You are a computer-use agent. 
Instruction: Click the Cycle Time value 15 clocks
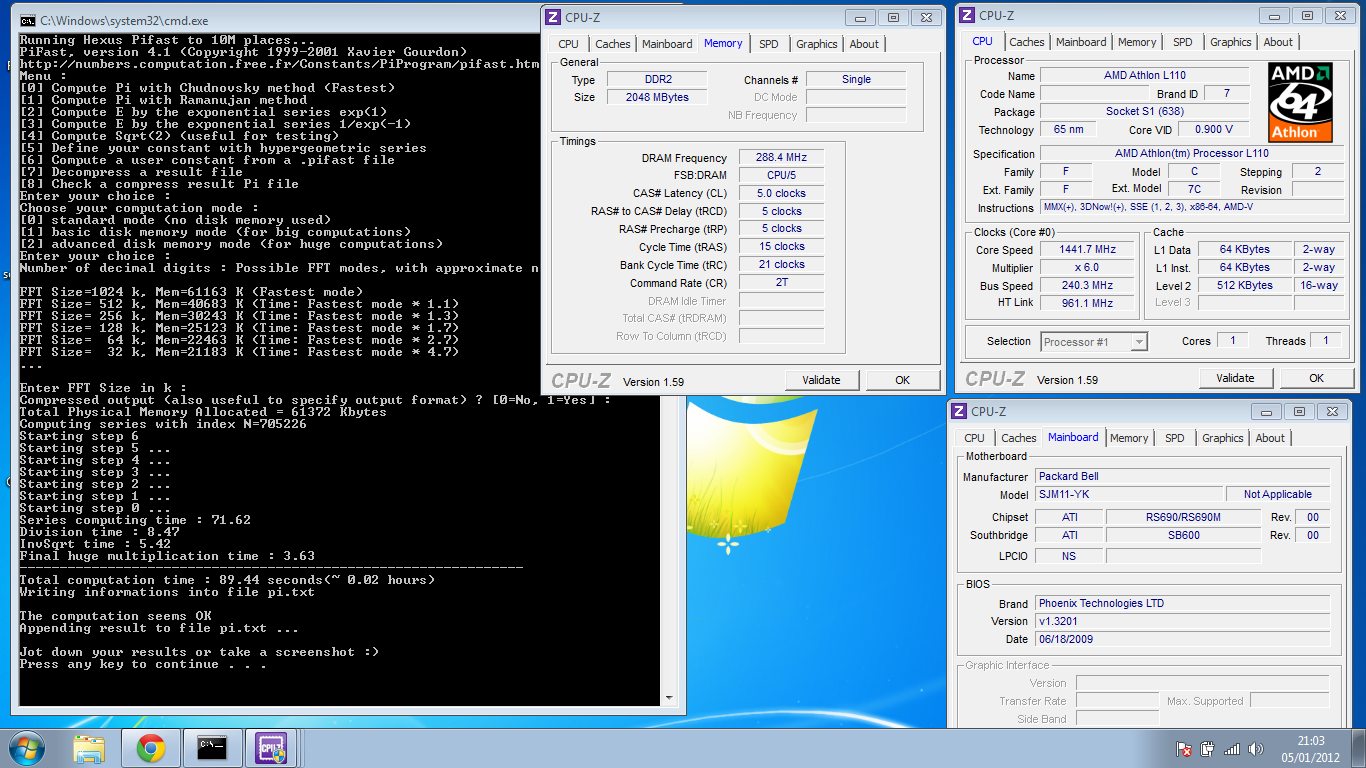pos(781,247)
